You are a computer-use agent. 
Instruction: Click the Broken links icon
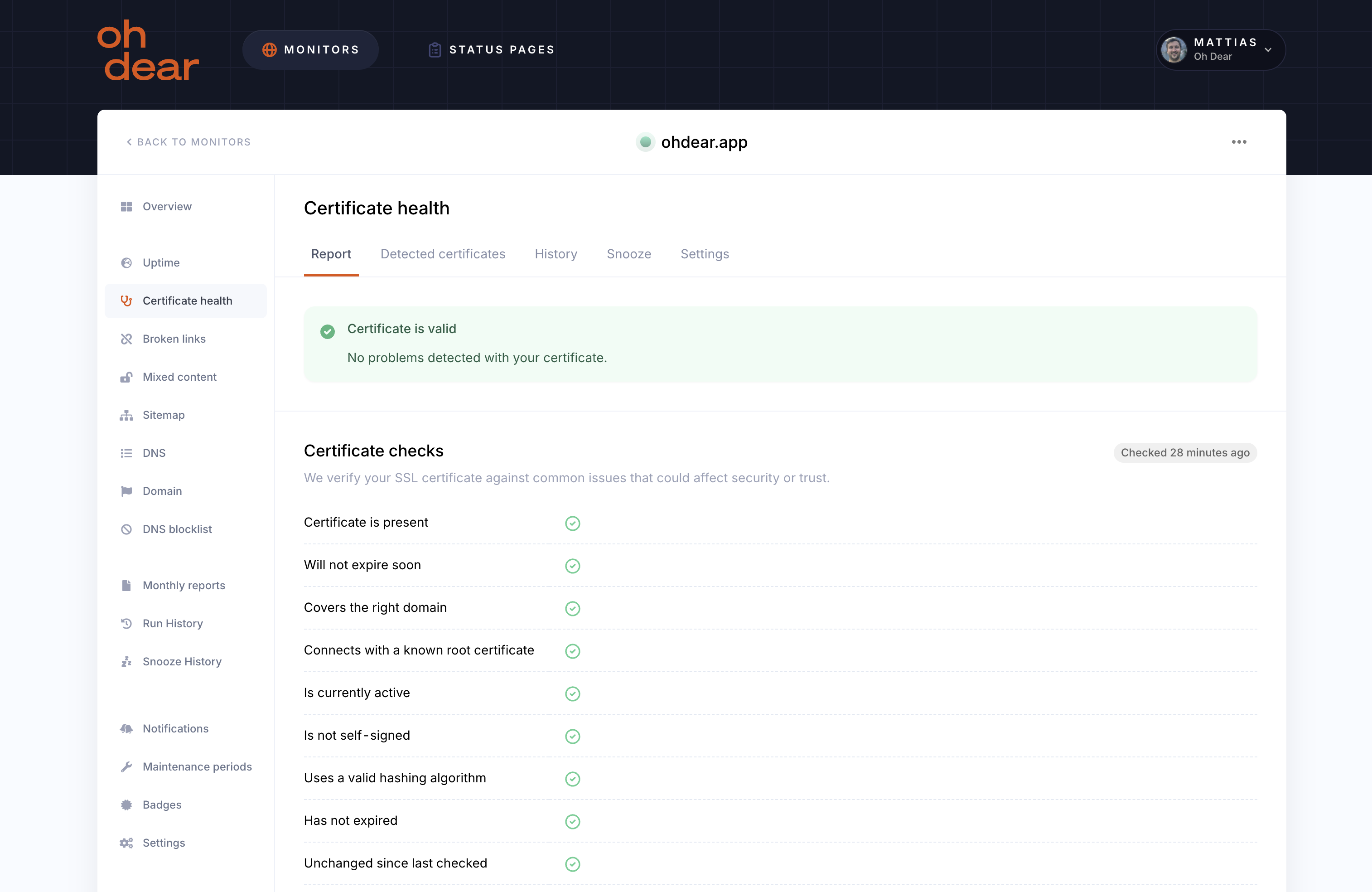126,339
